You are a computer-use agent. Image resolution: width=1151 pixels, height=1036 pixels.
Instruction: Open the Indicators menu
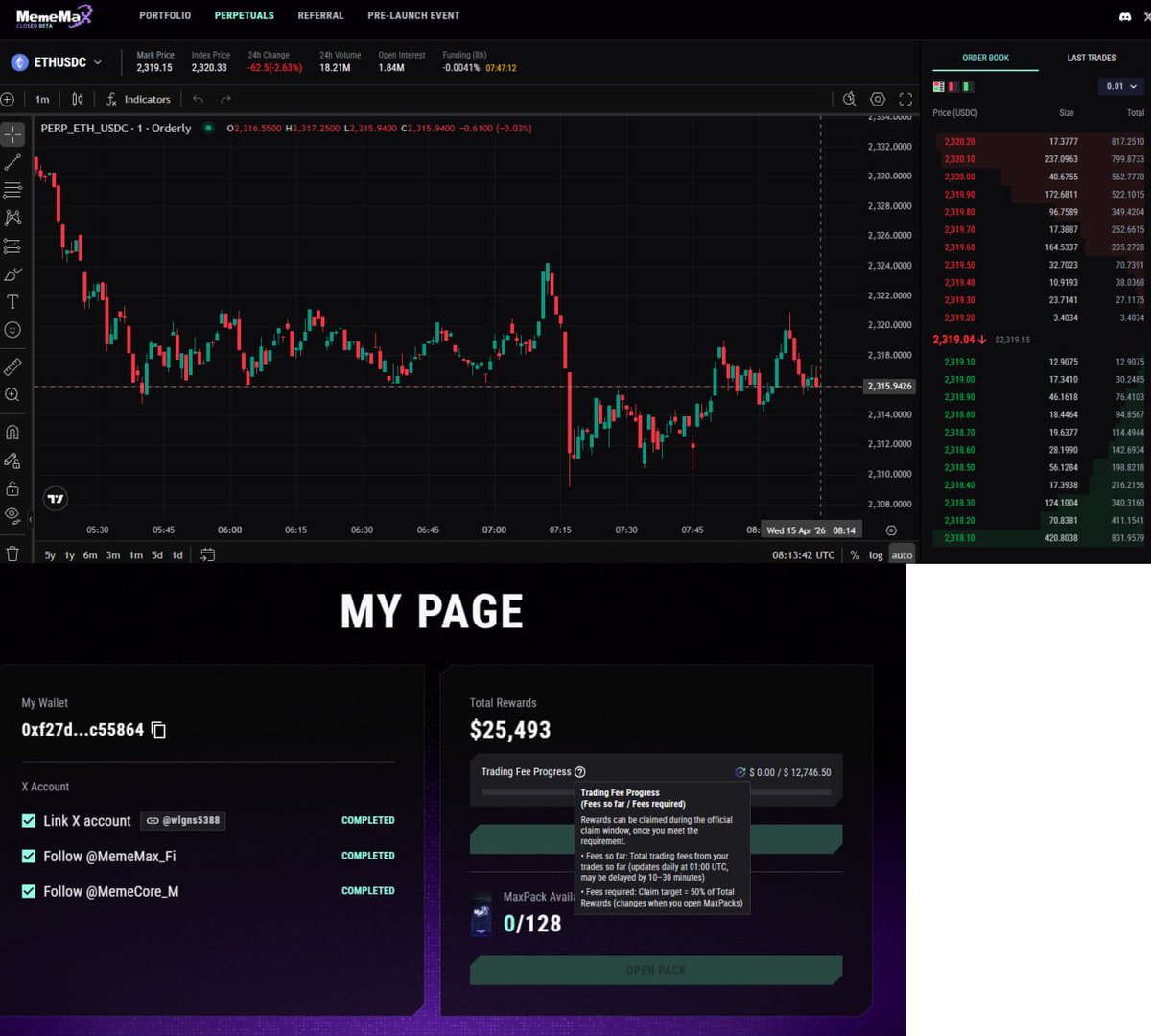point(138,99)
